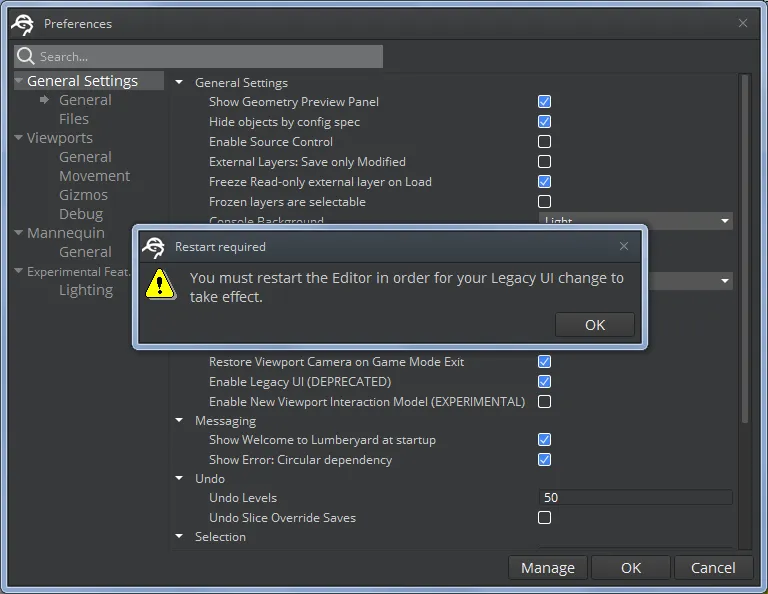Image resolution: width=768 pixels, height=594 pixels.
Task: Check Undo Slice Override Saves
Action: coord(544,518)
